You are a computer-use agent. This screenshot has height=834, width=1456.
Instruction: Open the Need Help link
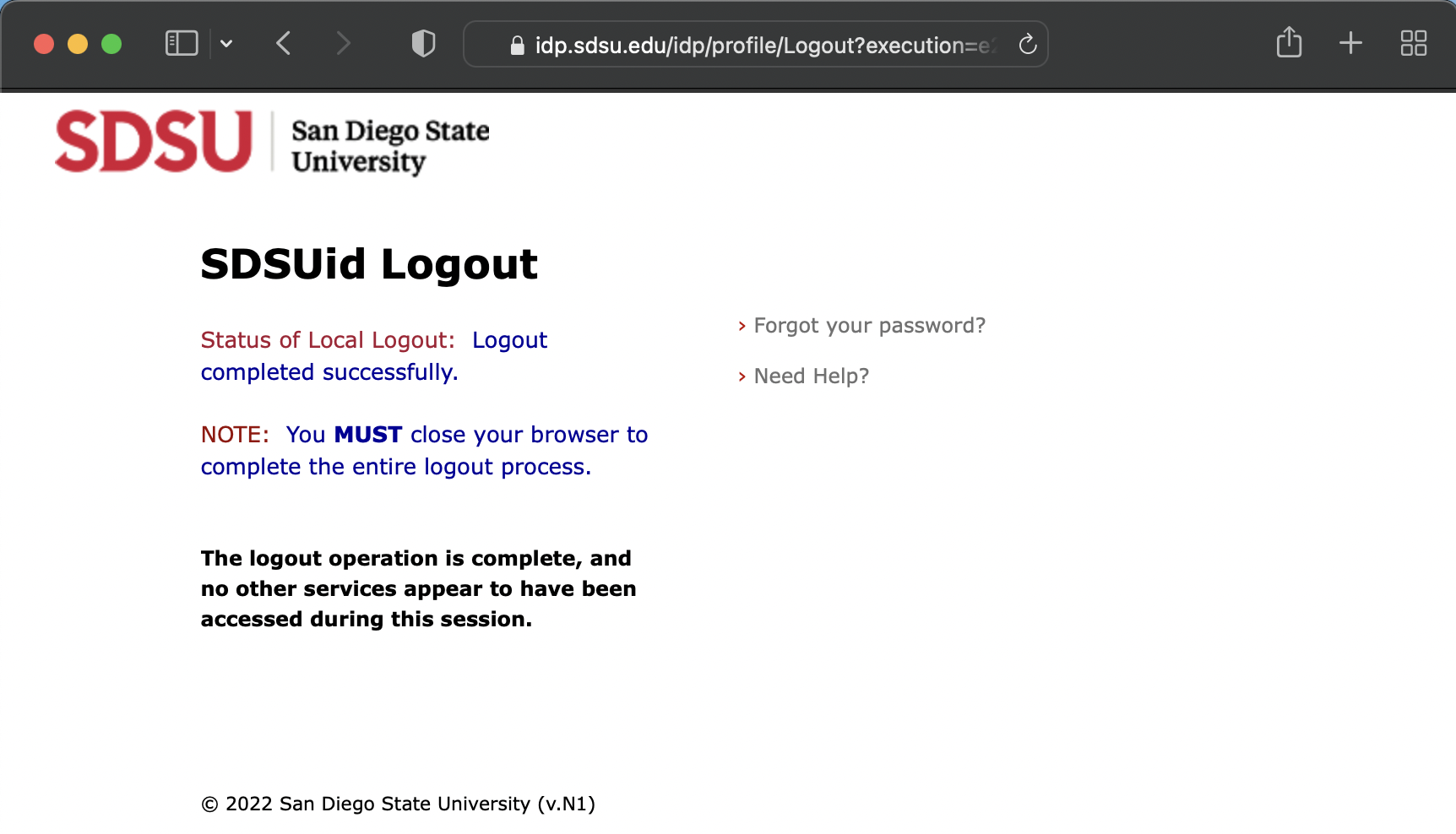coord(811,376)
